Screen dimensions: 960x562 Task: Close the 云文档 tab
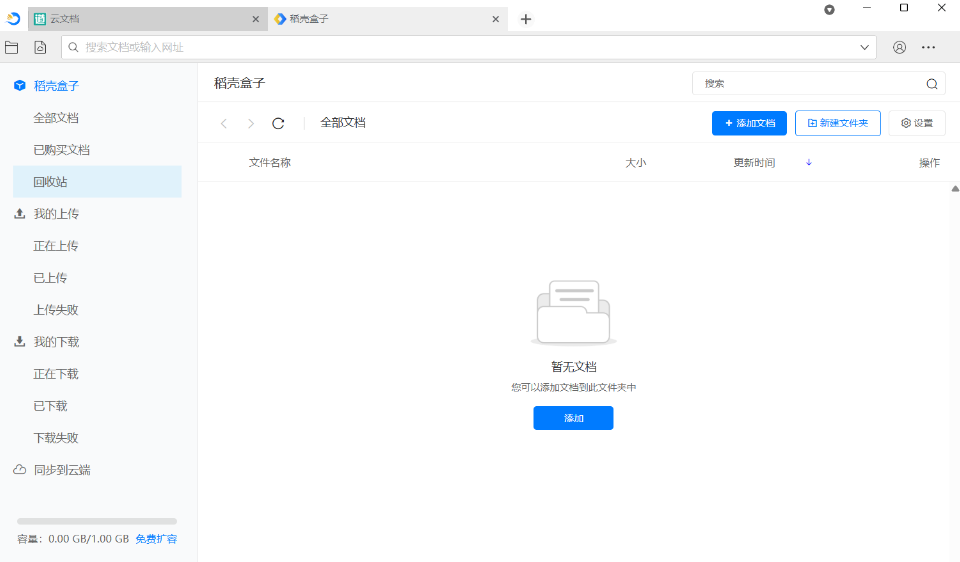point(256,19)
